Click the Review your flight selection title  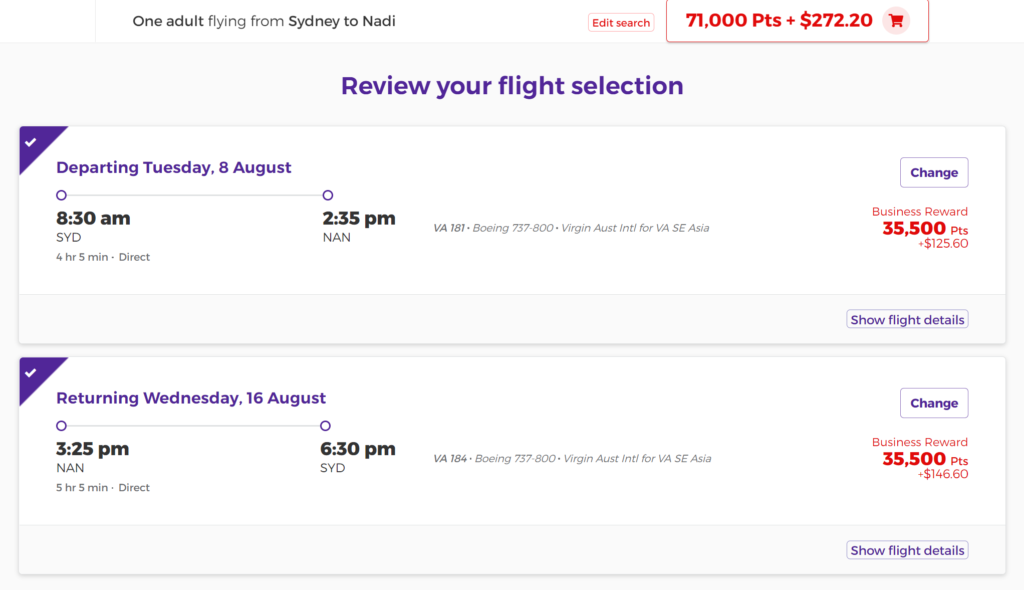pyautogui.click(x=512, y=86)
